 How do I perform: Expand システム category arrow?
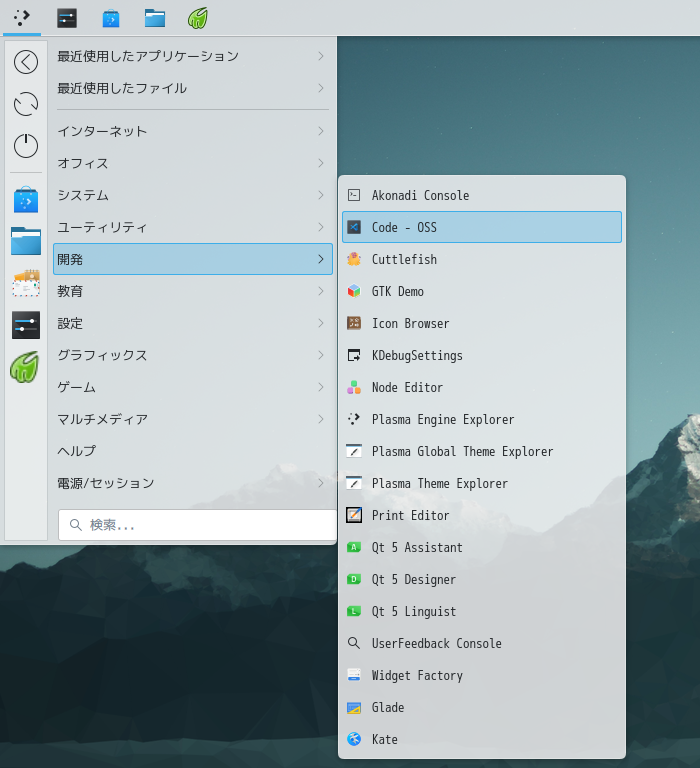coord(321,195)
